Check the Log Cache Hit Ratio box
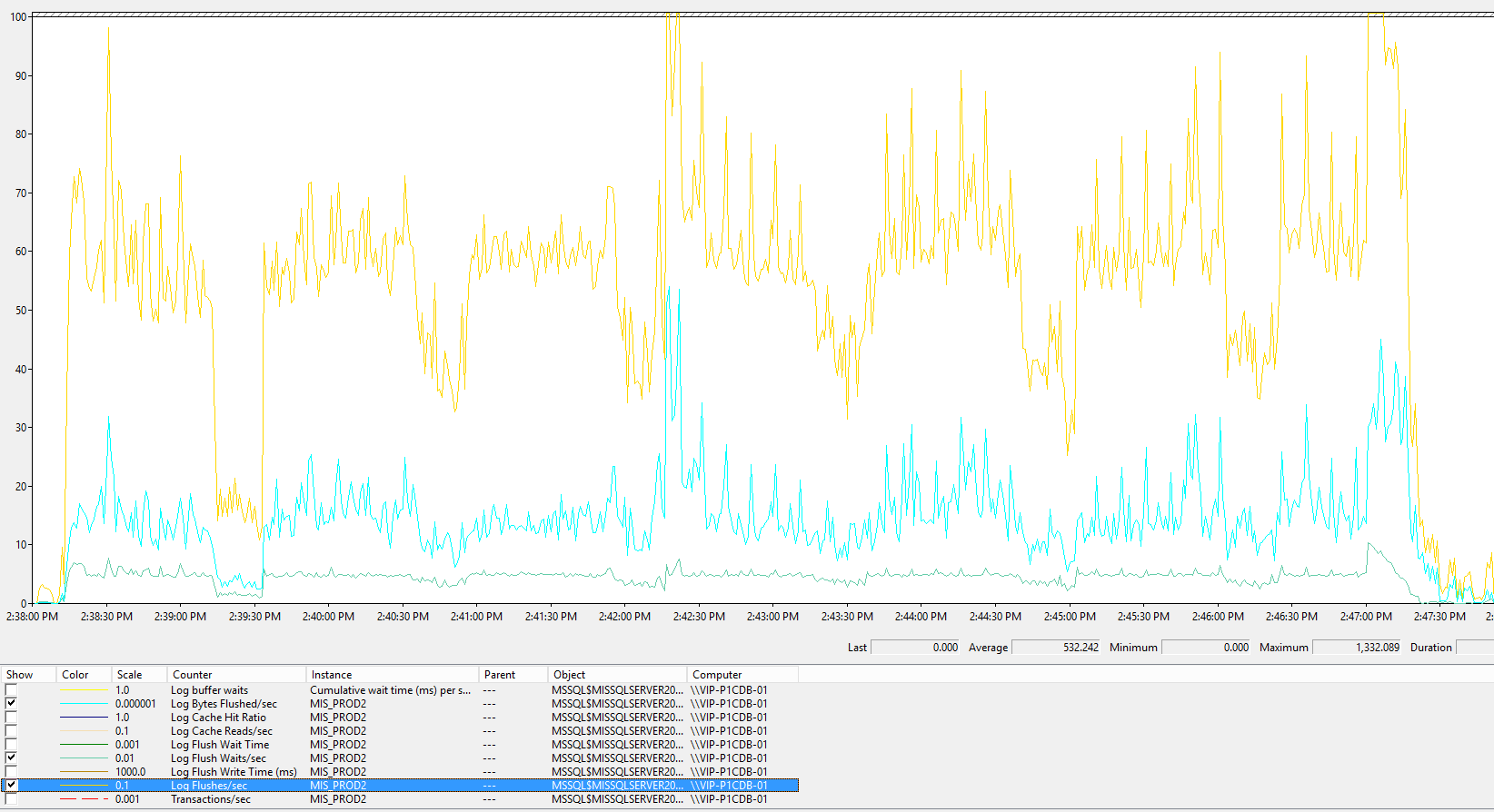 point(11,718)
